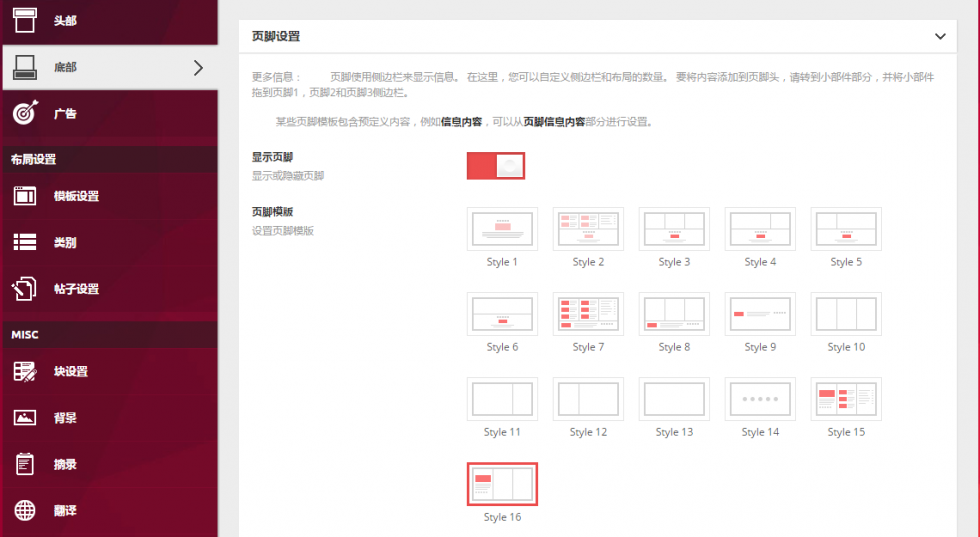Choose footer template Style 15
The width and height of the screenshot is (980, 537).
tap(846, 399)
